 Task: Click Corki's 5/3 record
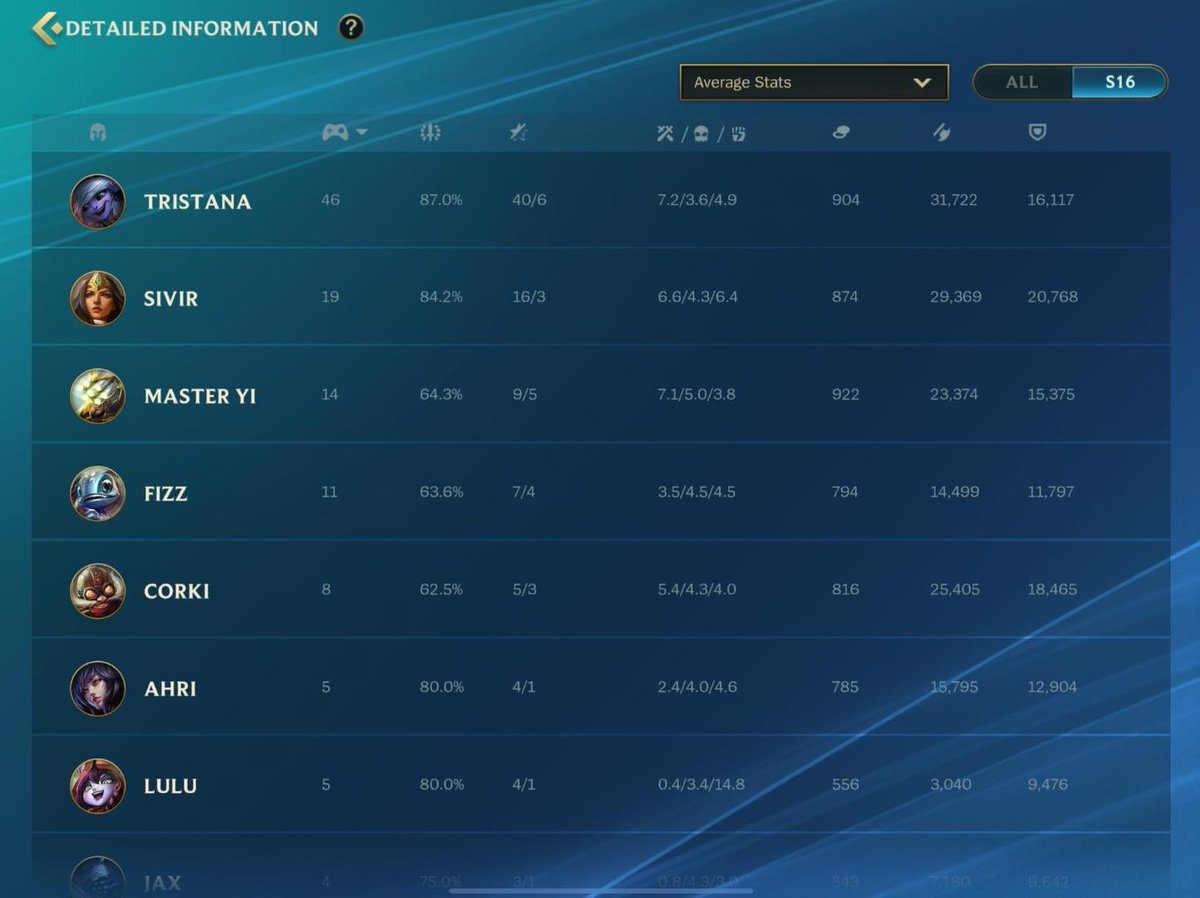(x=524, y=590)
